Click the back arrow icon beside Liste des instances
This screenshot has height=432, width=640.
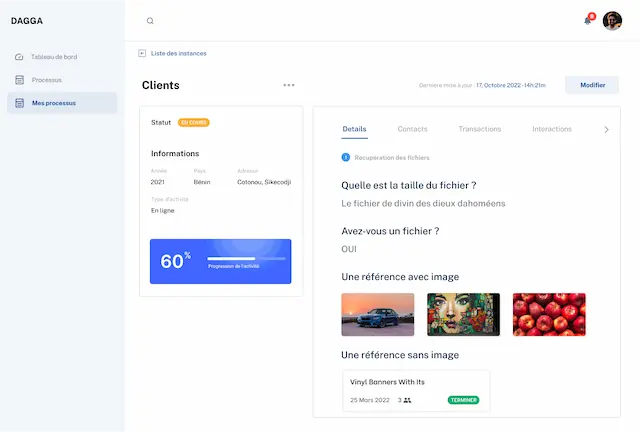coord(142,53)
